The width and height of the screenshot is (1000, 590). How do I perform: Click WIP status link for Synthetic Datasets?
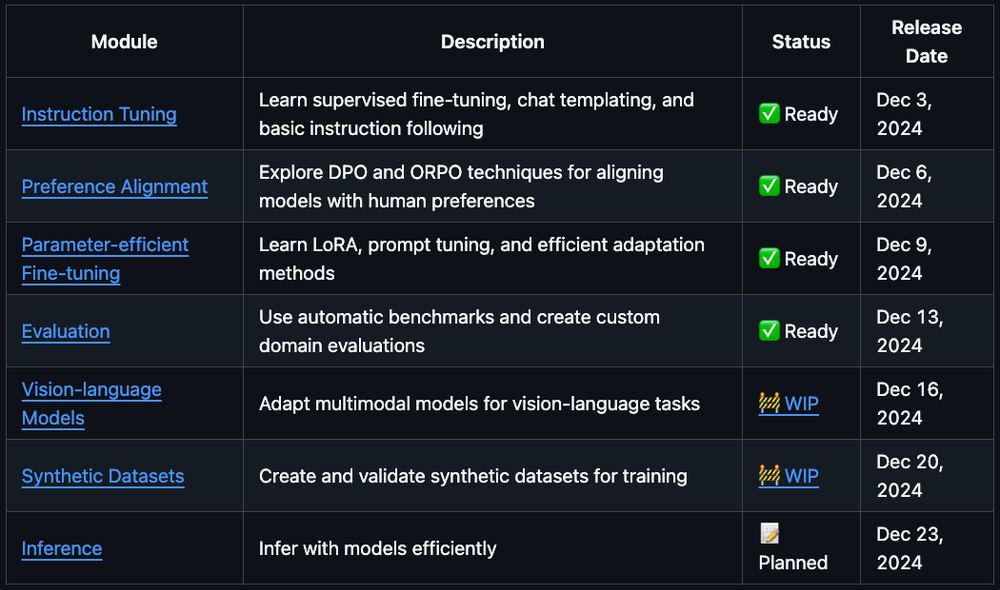tap(801, 476)
